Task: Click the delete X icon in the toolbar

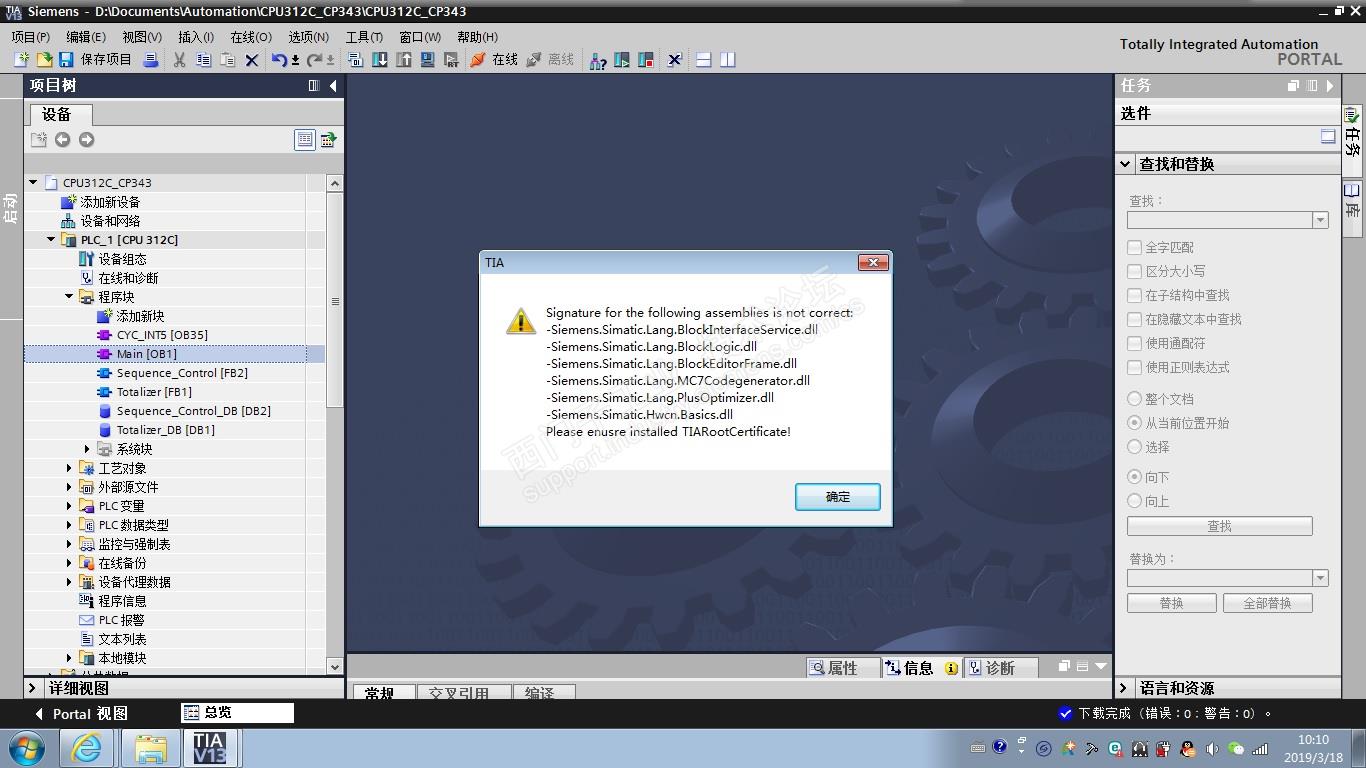Action: pos(252,60)
